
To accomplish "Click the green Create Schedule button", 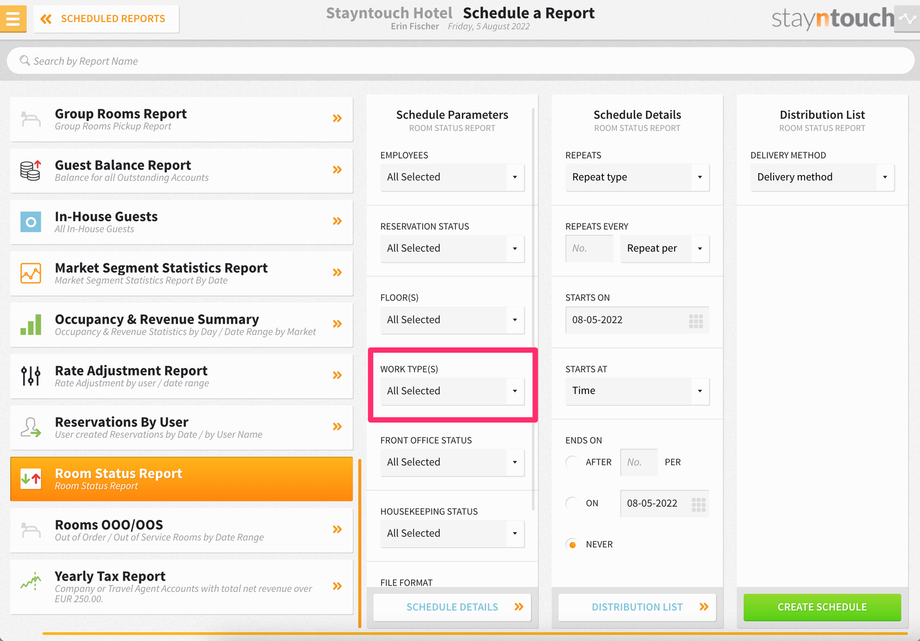I will pyautogui.click(x=822, y=607).
